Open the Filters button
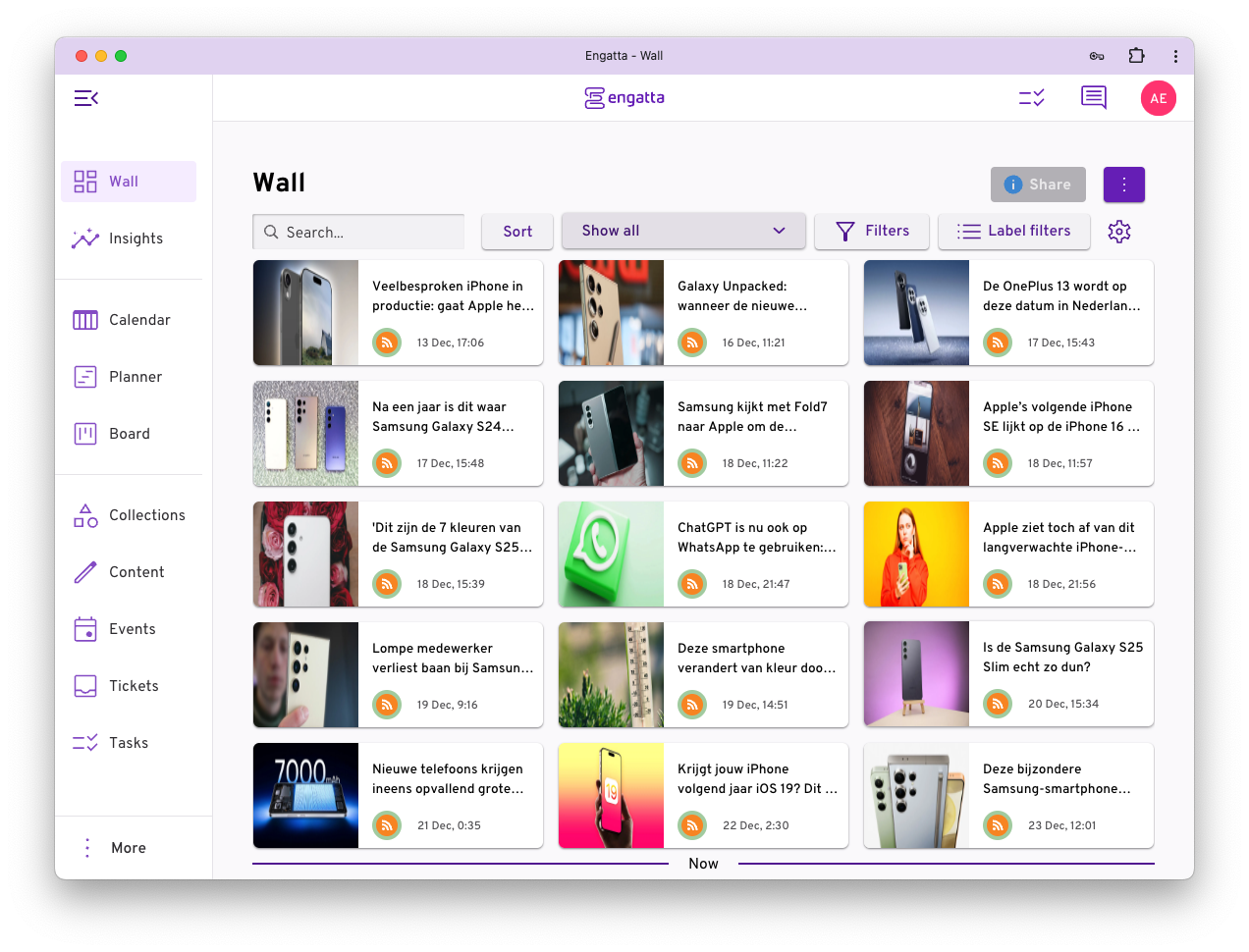The height and width of the screenshot is (952, 1249). (872, 231)
